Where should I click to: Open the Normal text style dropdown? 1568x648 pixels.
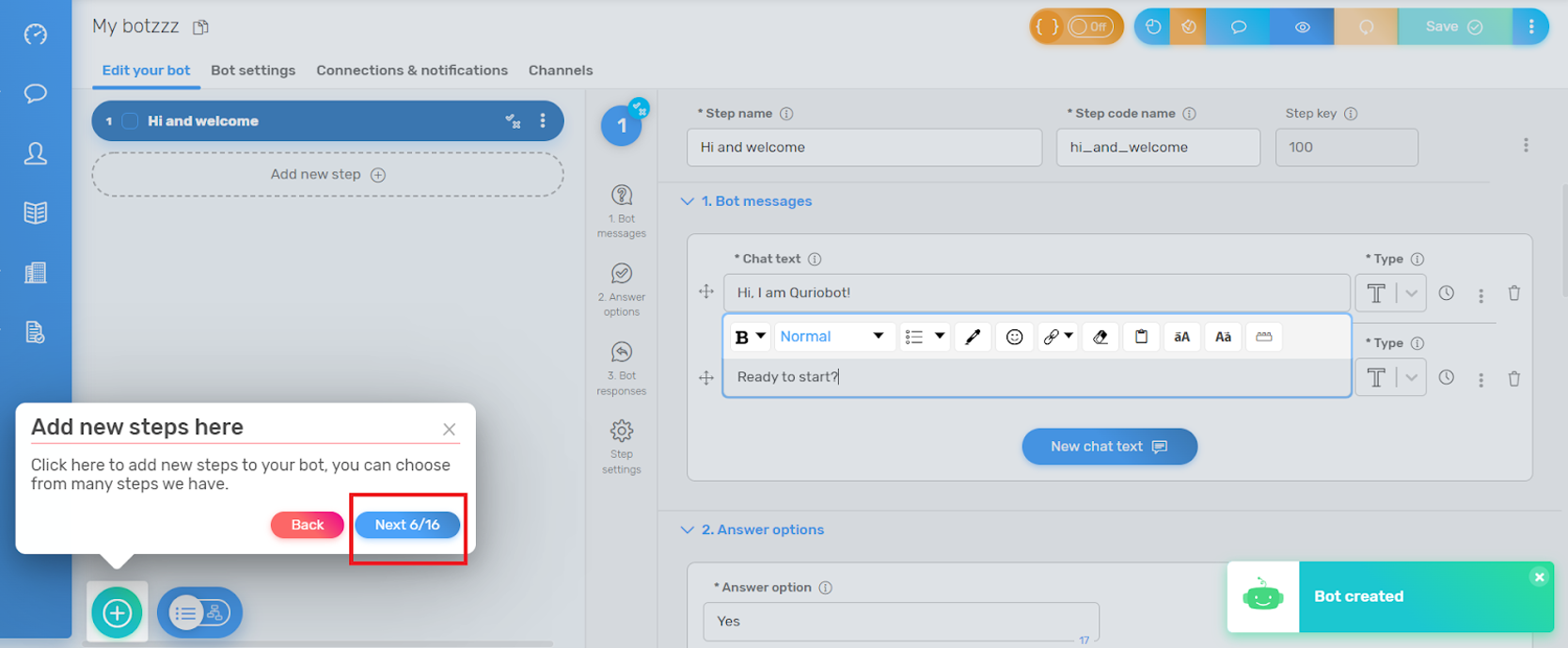pos(831,337)
